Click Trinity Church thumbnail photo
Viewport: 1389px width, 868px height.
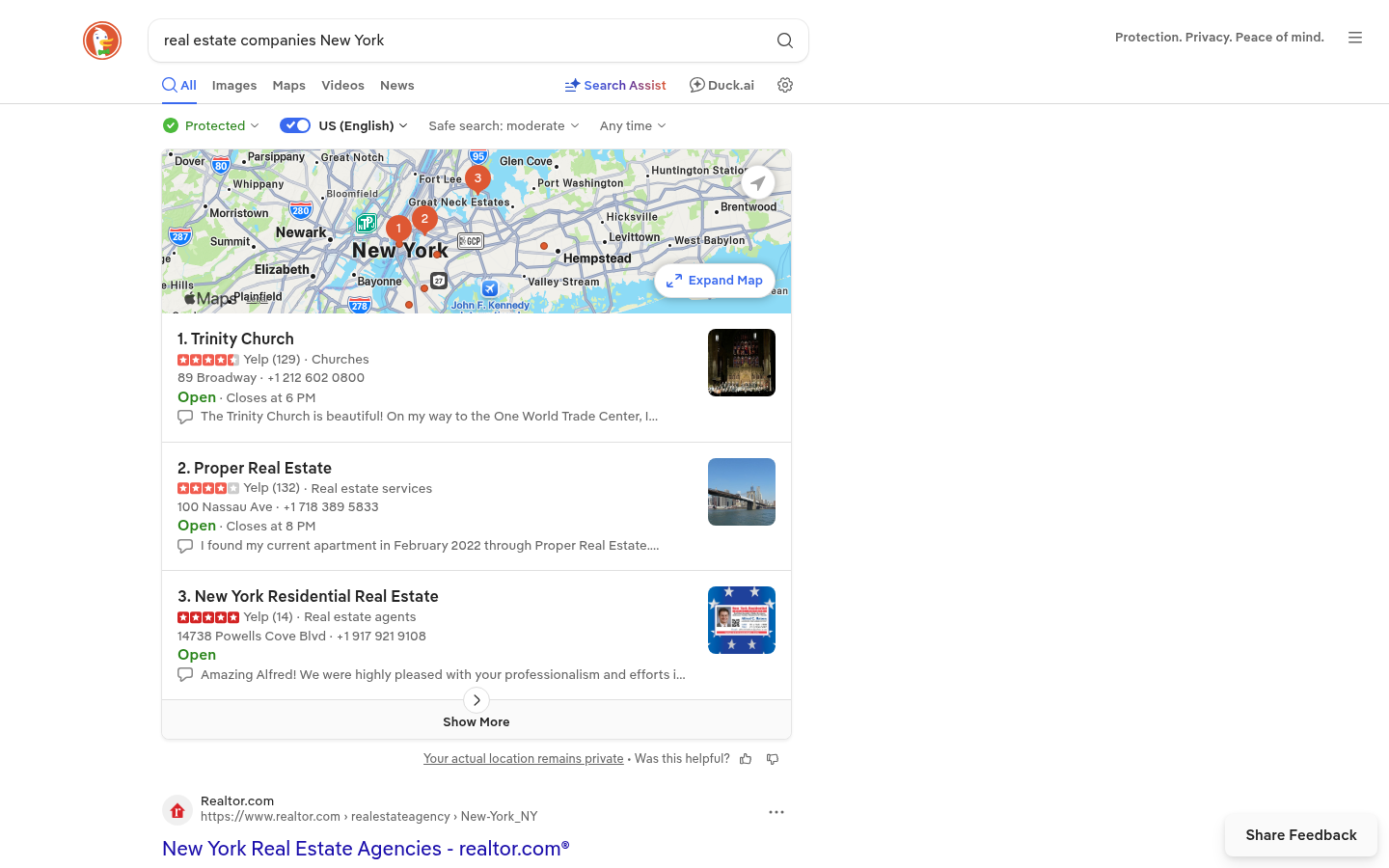742,363
